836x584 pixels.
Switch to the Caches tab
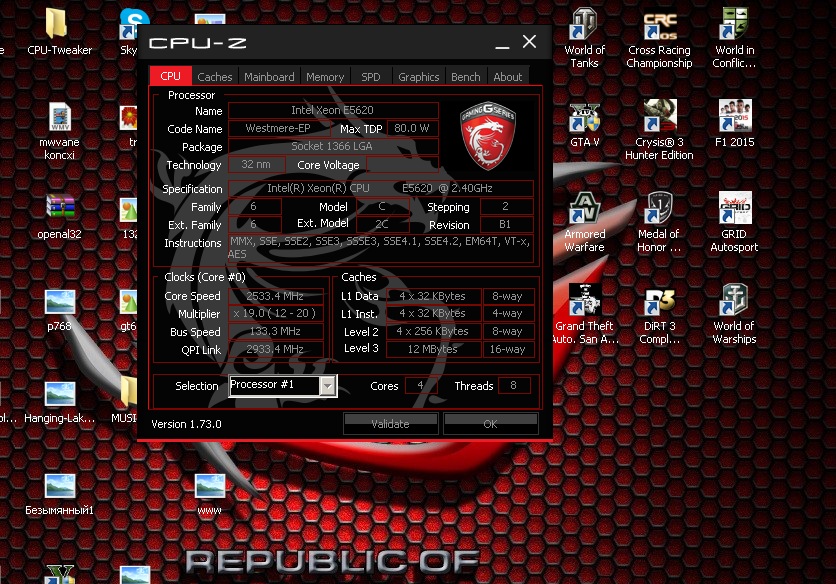click(214, 77)
